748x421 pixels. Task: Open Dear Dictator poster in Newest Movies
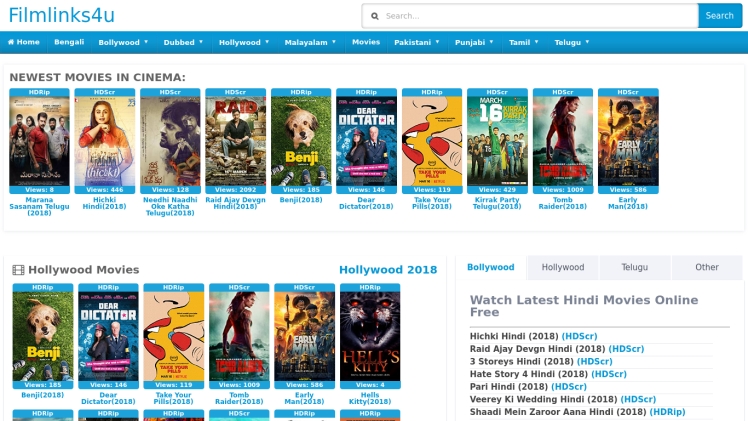(366, 141)
